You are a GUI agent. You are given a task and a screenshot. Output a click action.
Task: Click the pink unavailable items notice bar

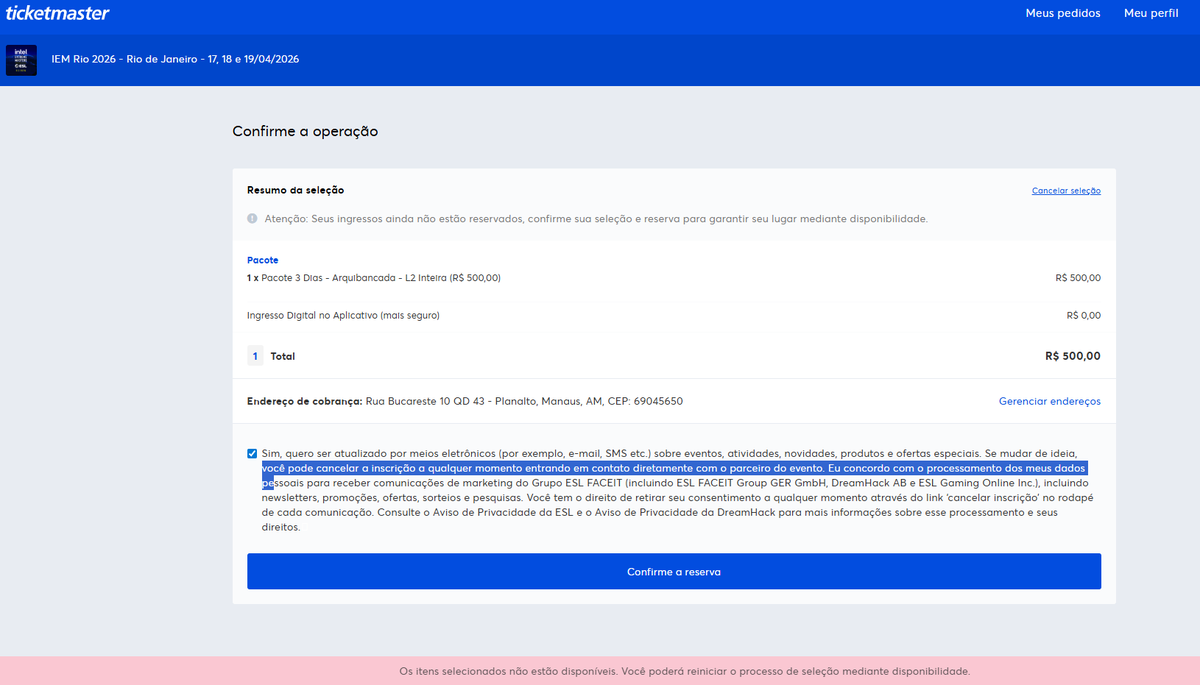[600, 671]
